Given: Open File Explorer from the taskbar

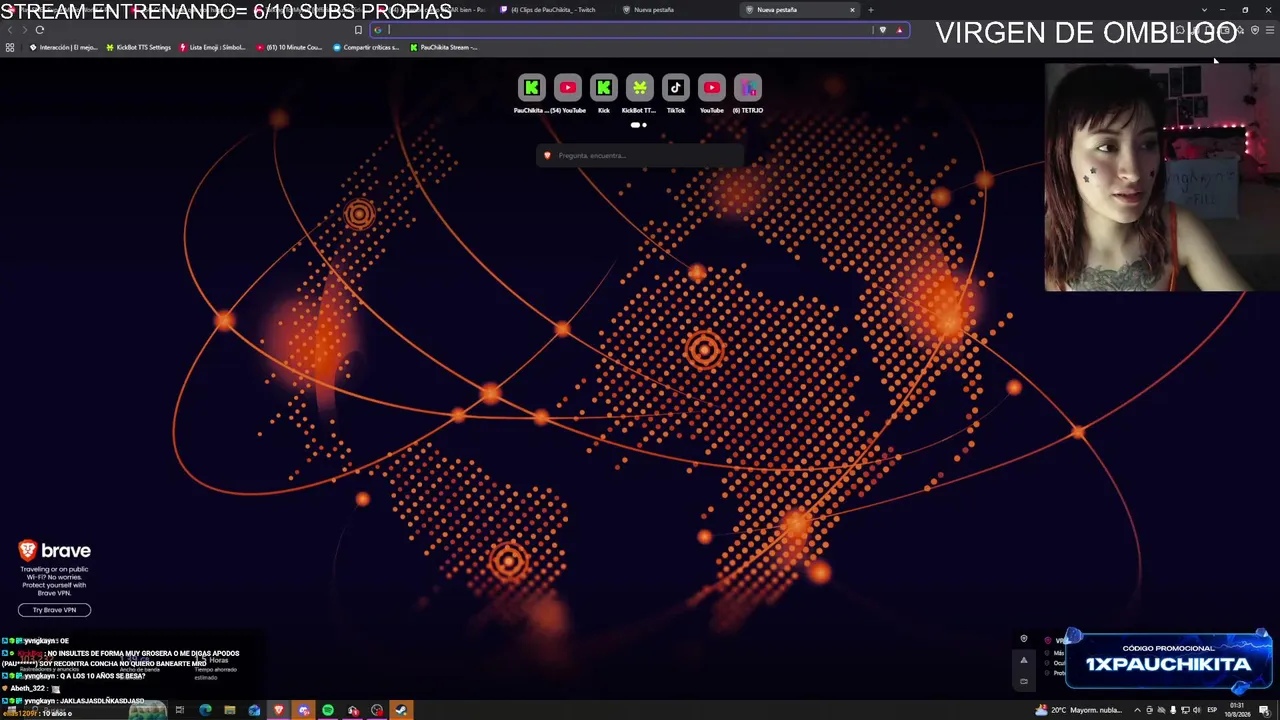Looking at the screenshot, I should coord(230,710).
